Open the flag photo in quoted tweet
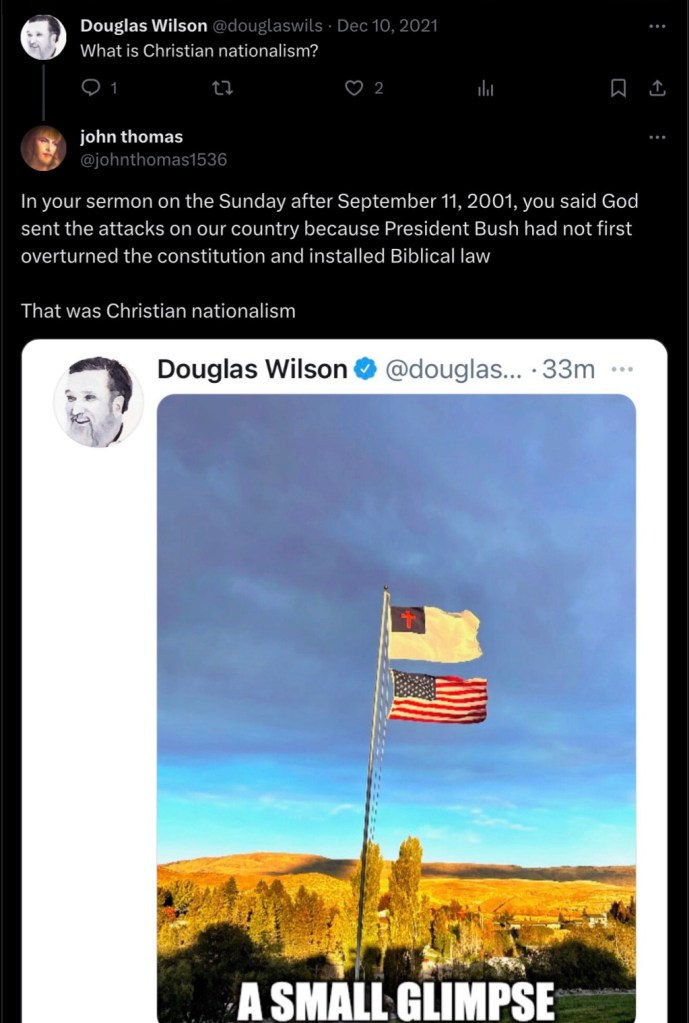689x1023 pixels. [x=397, y=708]
